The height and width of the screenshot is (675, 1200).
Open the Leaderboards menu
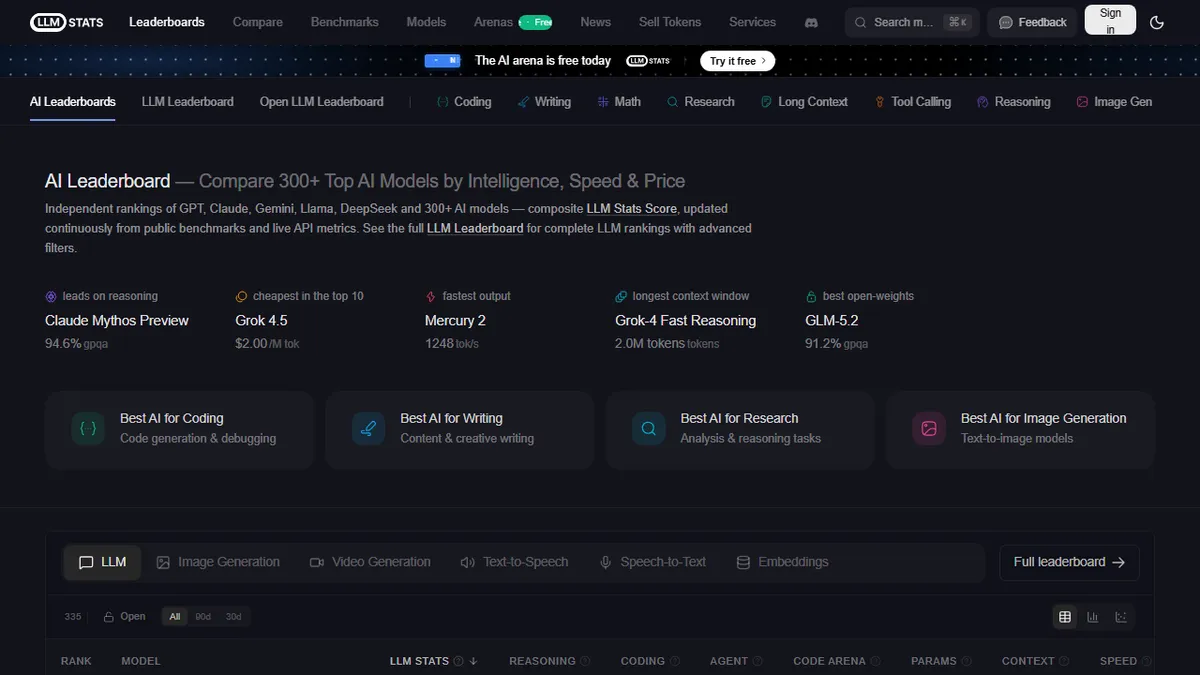tap(167, 22)
